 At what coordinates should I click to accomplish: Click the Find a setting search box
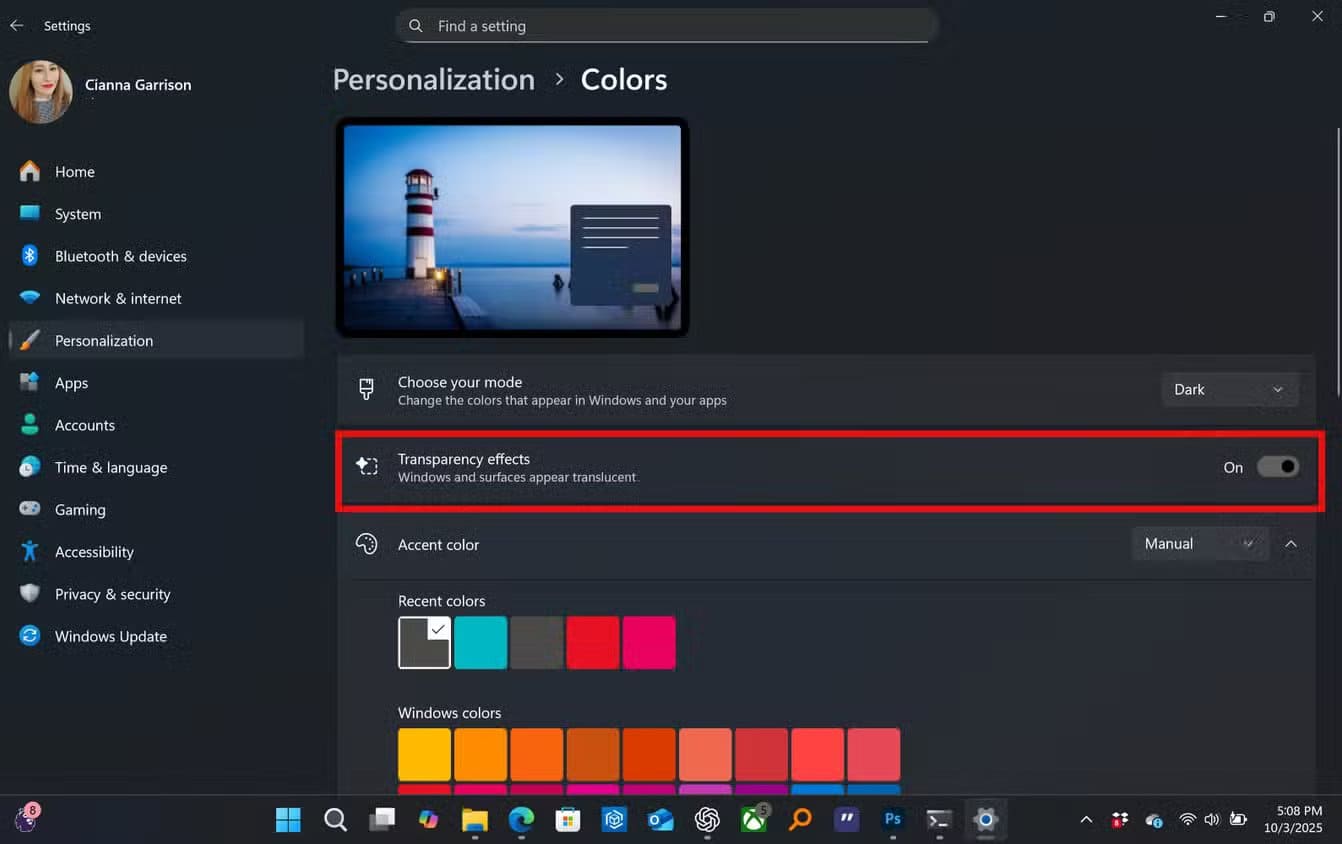point(667,26)
